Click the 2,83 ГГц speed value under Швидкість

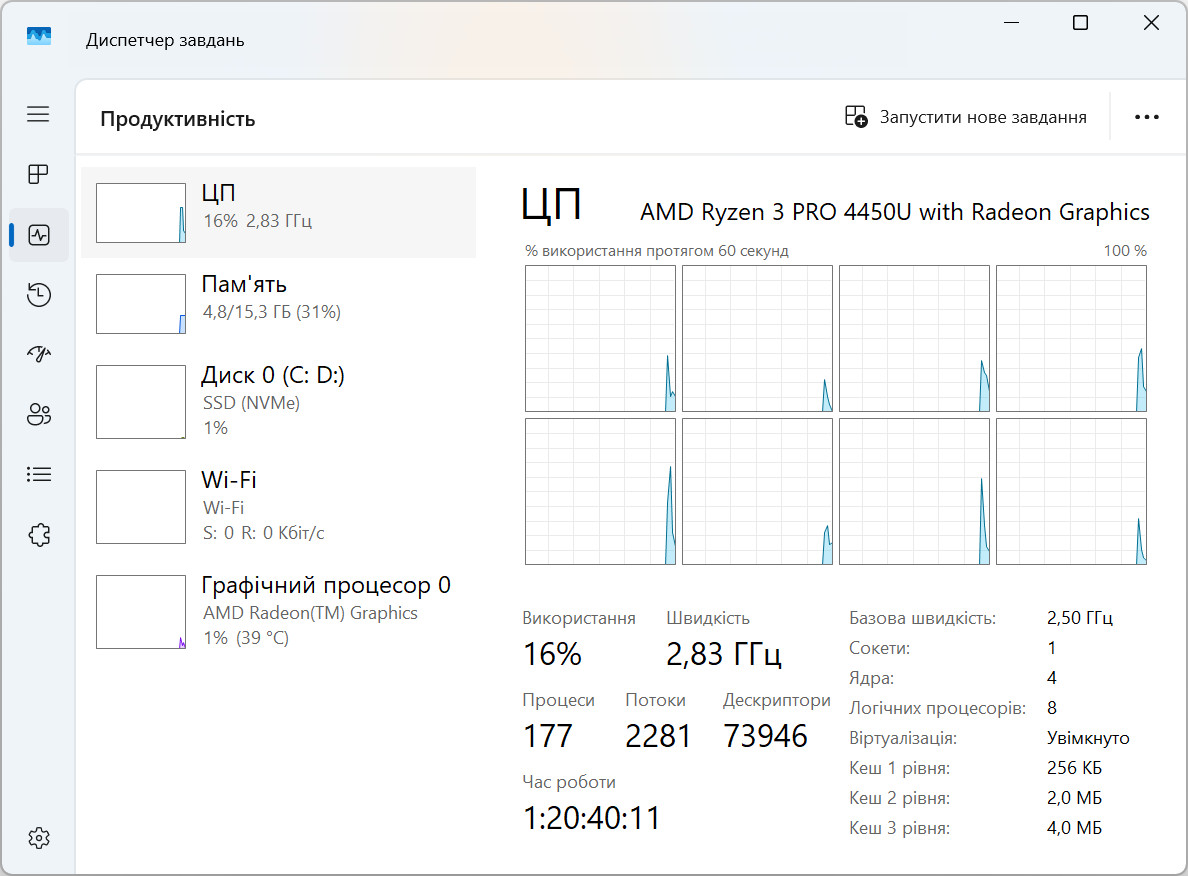(724, 654)
